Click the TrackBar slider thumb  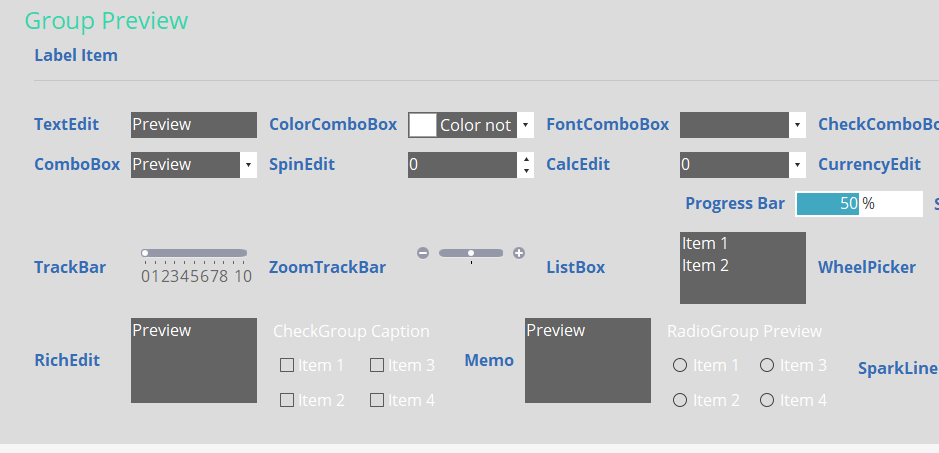click(x=145, y=253)
